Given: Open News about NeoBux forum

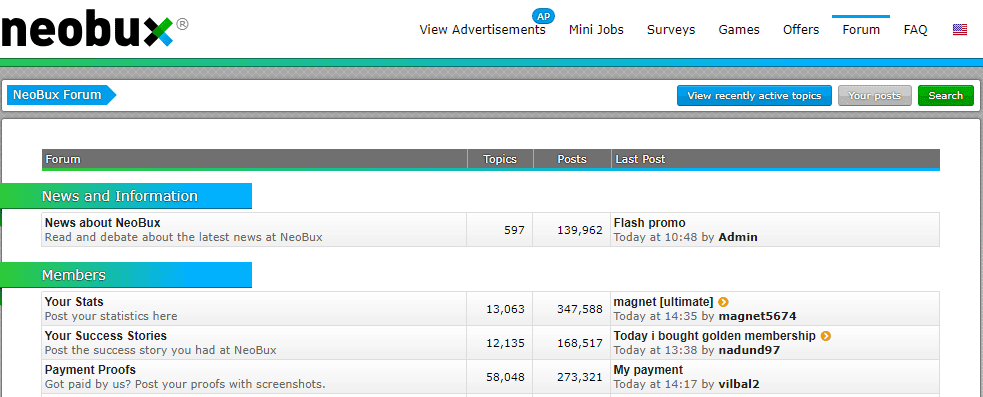Looking at the screenshot, I should point(103,223).
